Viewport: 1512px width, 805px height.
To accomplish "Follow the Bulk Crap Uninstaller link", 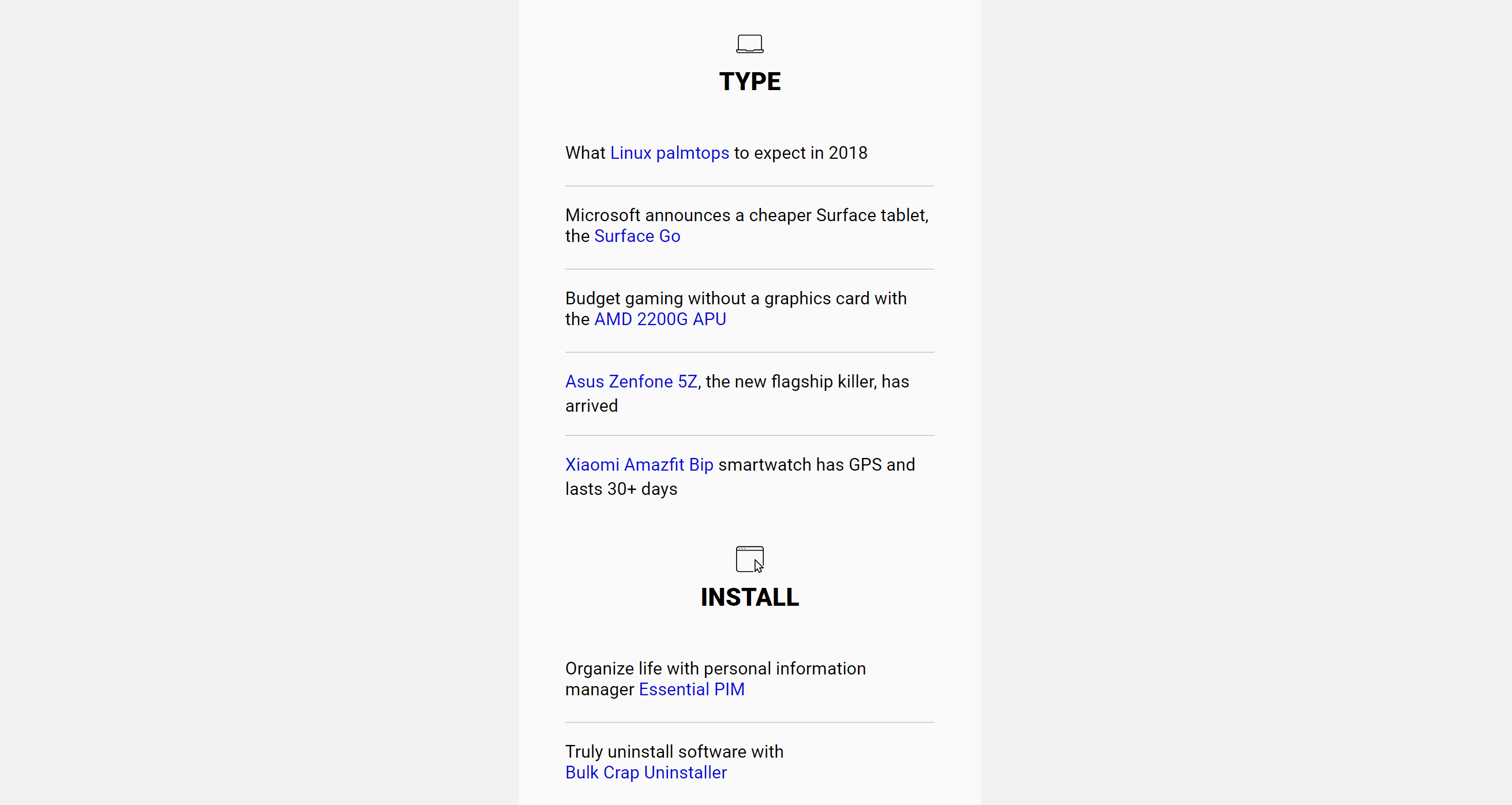I will coord(645,773).
